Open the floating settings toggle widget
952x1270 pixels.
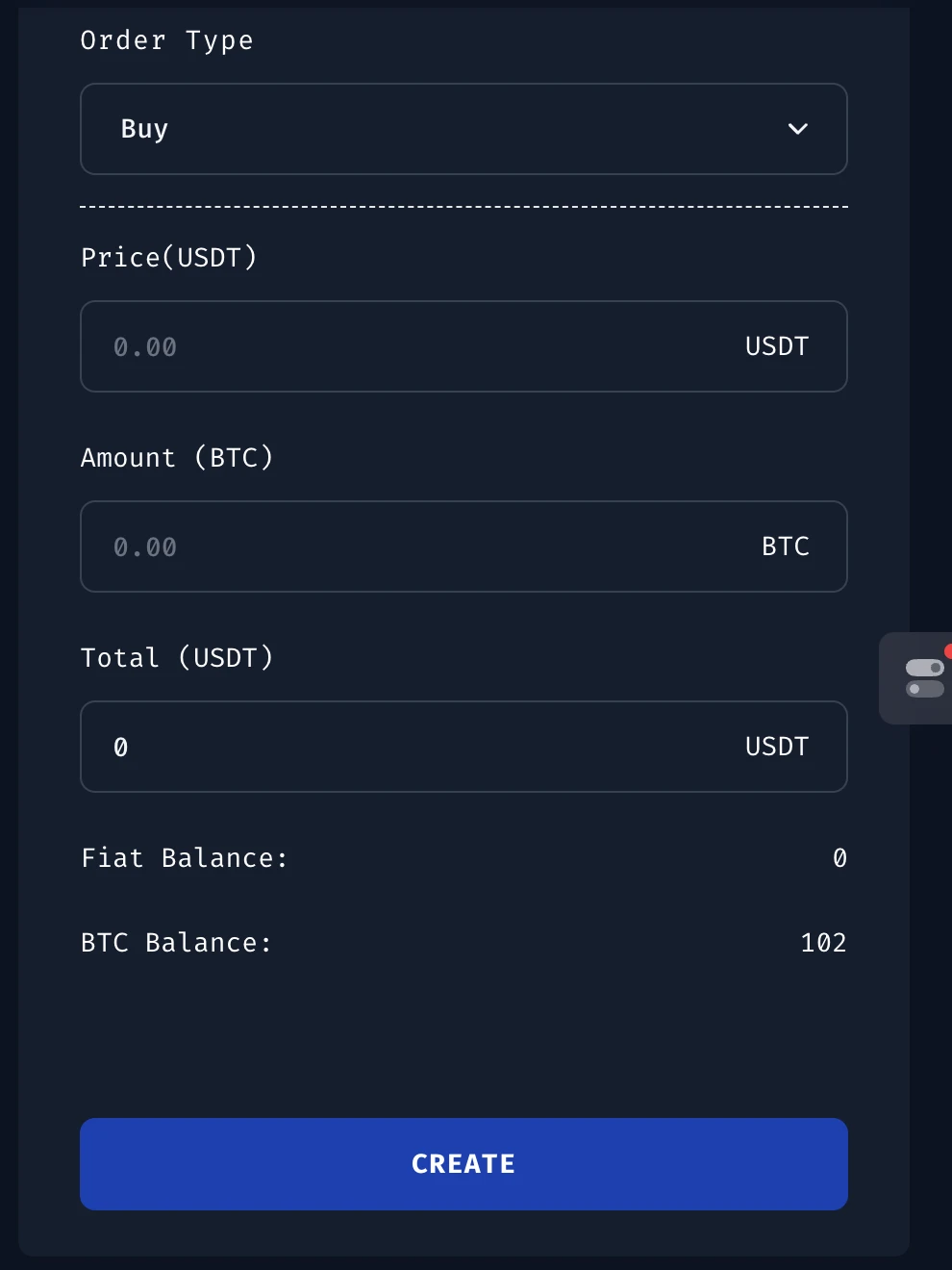(923, 678)
